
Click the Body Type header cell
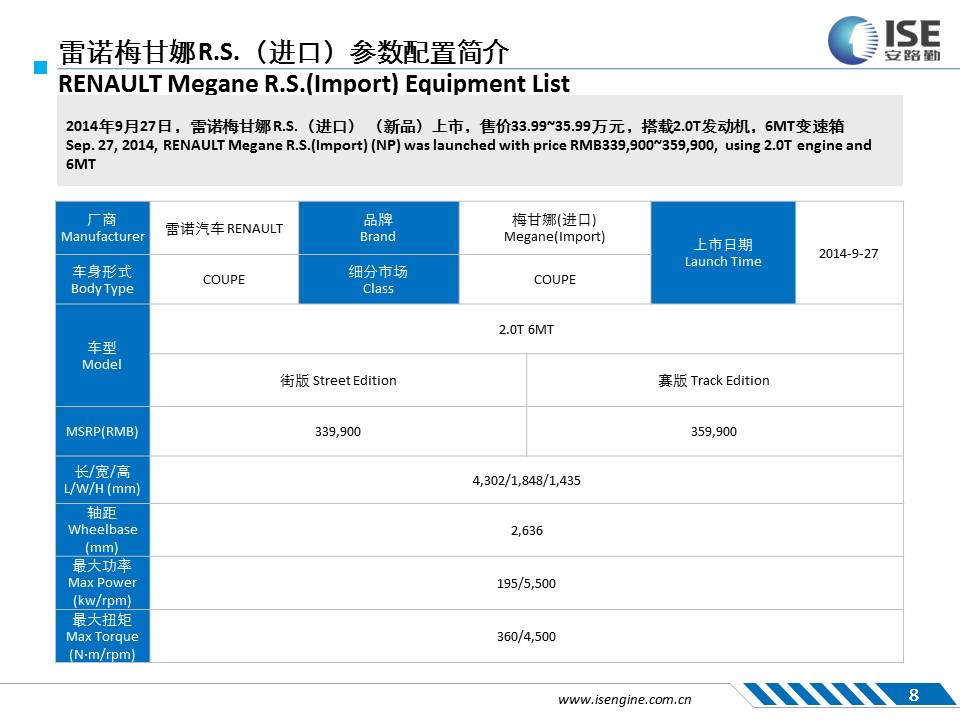pos(102,279)
